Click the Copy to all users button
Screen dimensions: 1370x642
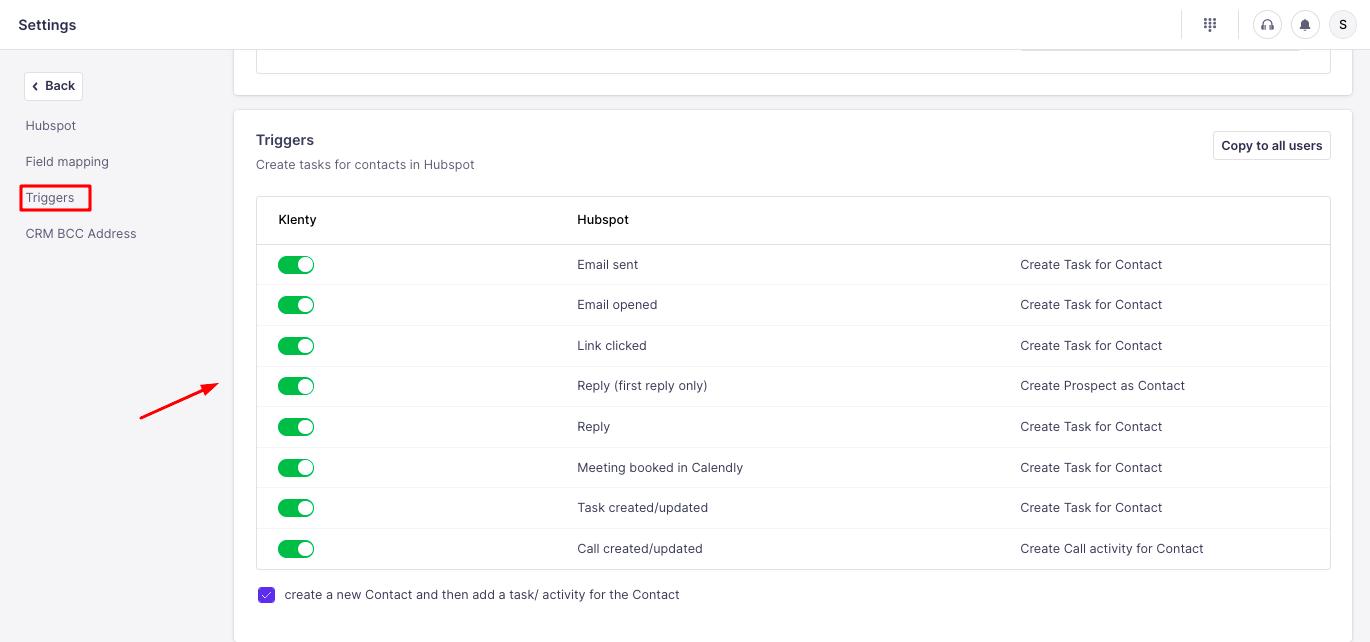1271,146
